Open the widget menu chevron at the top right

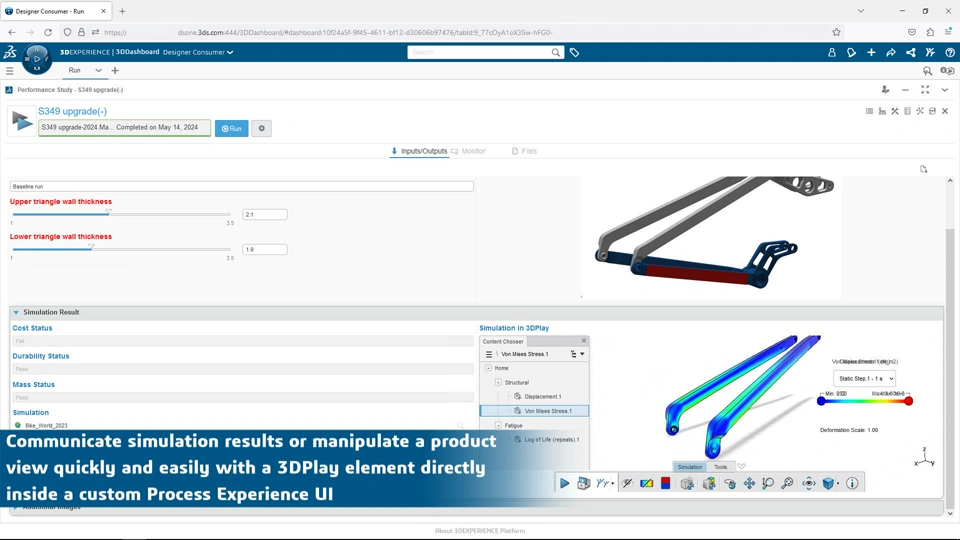(x=945, y=90)
